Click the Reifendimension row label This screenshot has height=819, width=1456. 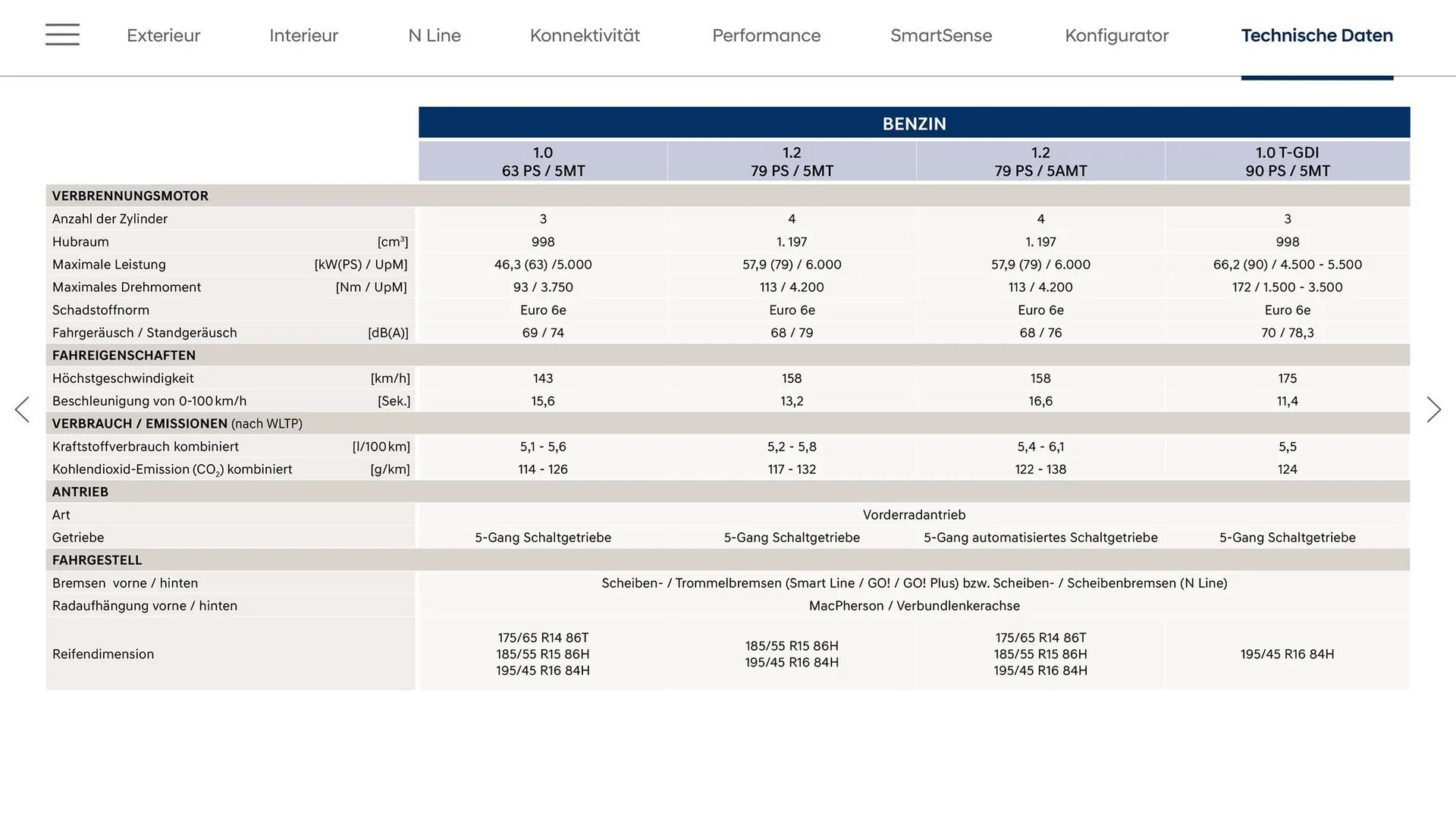102,654
